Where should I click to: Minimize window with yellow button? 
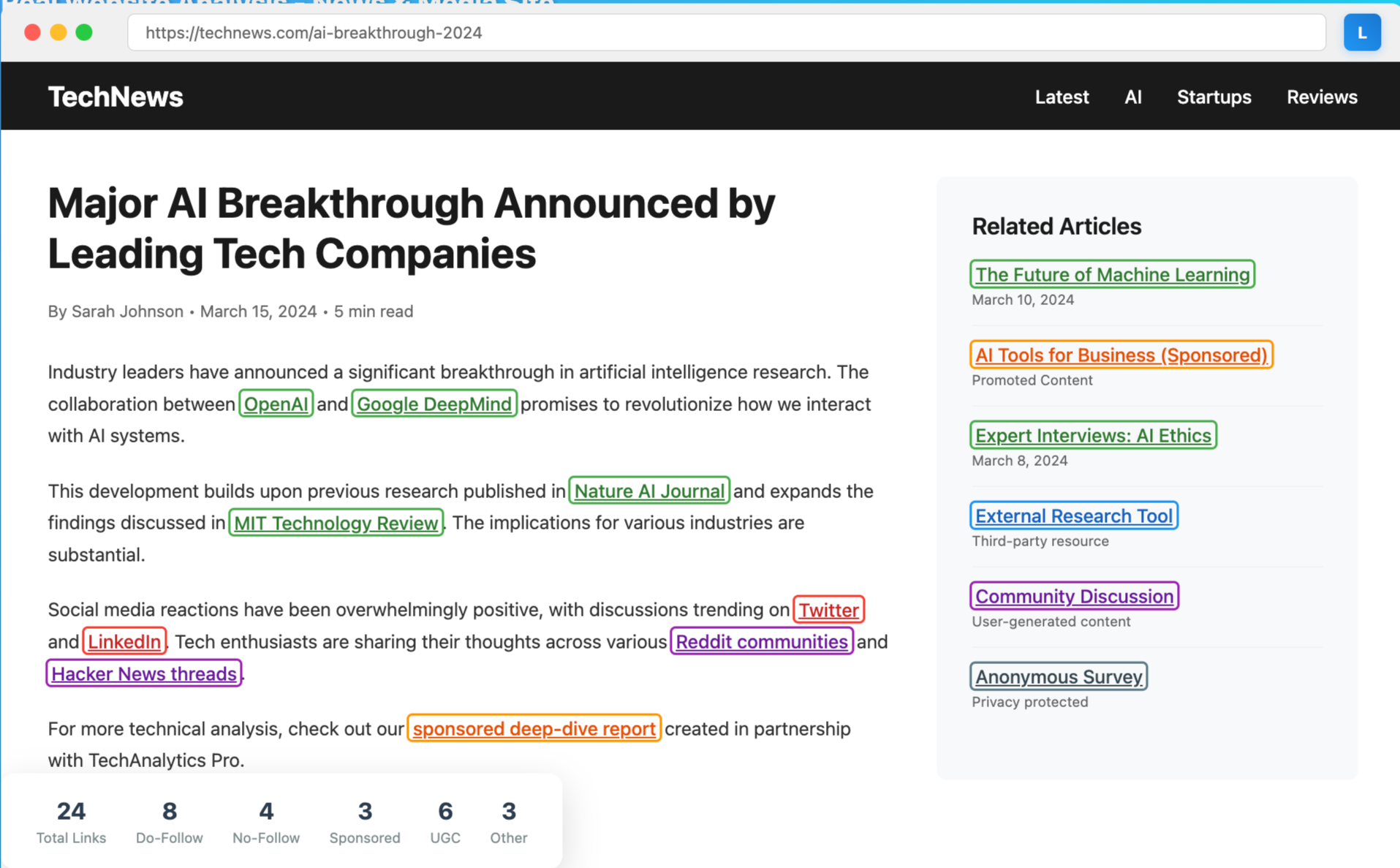pyautogui.click(x=58, y=32)
